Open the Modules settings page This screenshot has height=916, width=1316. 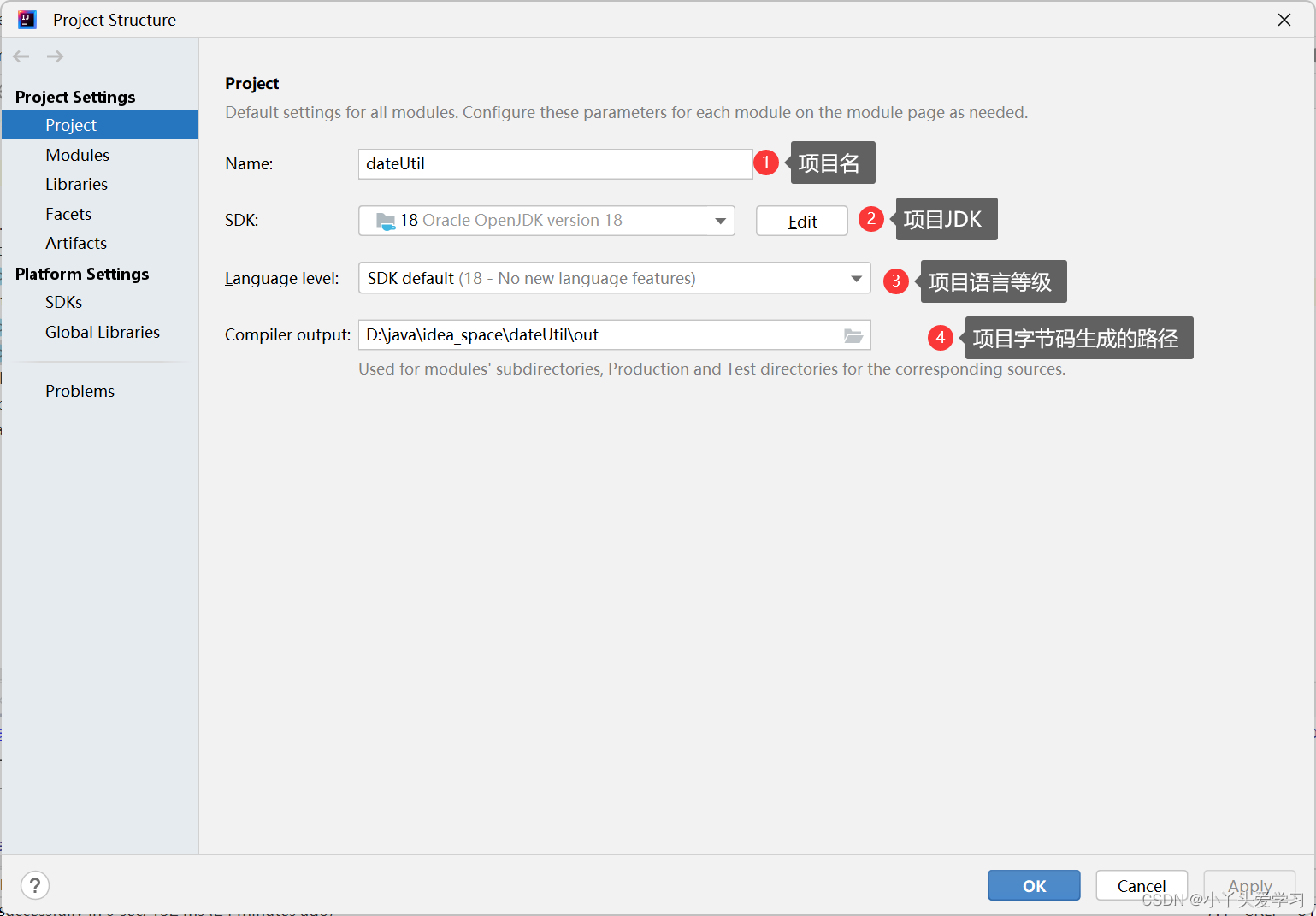point(78,155)
